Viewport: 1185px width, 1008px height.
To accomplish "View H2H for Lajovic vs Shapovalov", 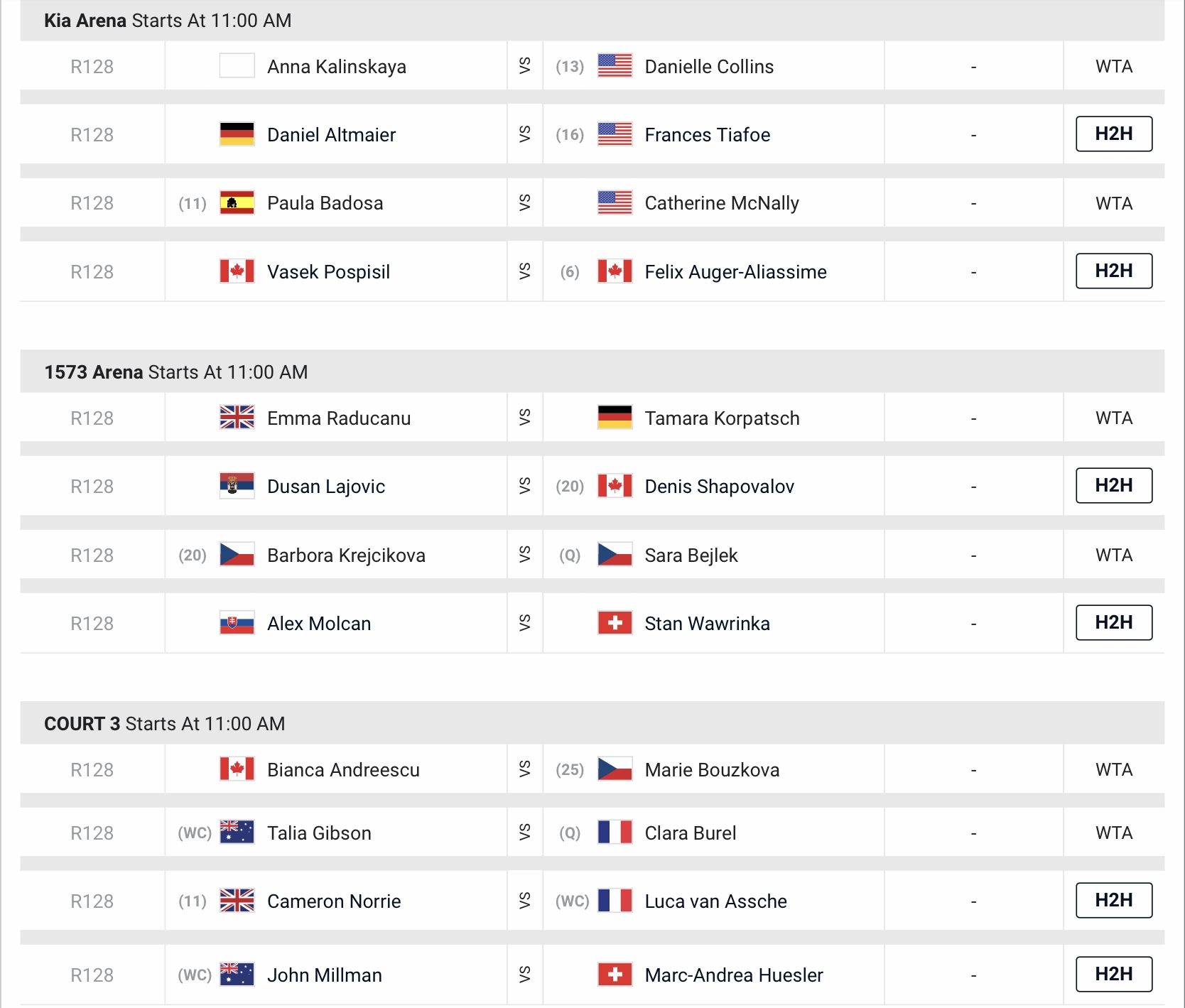I will (x=1113, y=485).
